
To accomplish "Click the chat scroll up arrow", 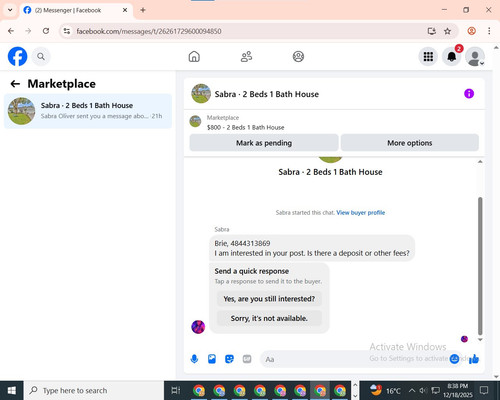I will 480,162.
